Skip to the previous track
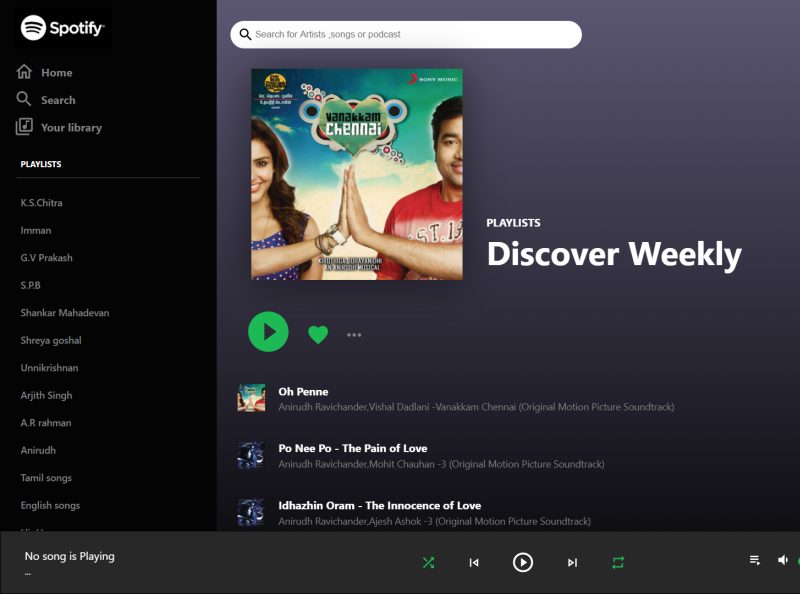 (474, 562)
